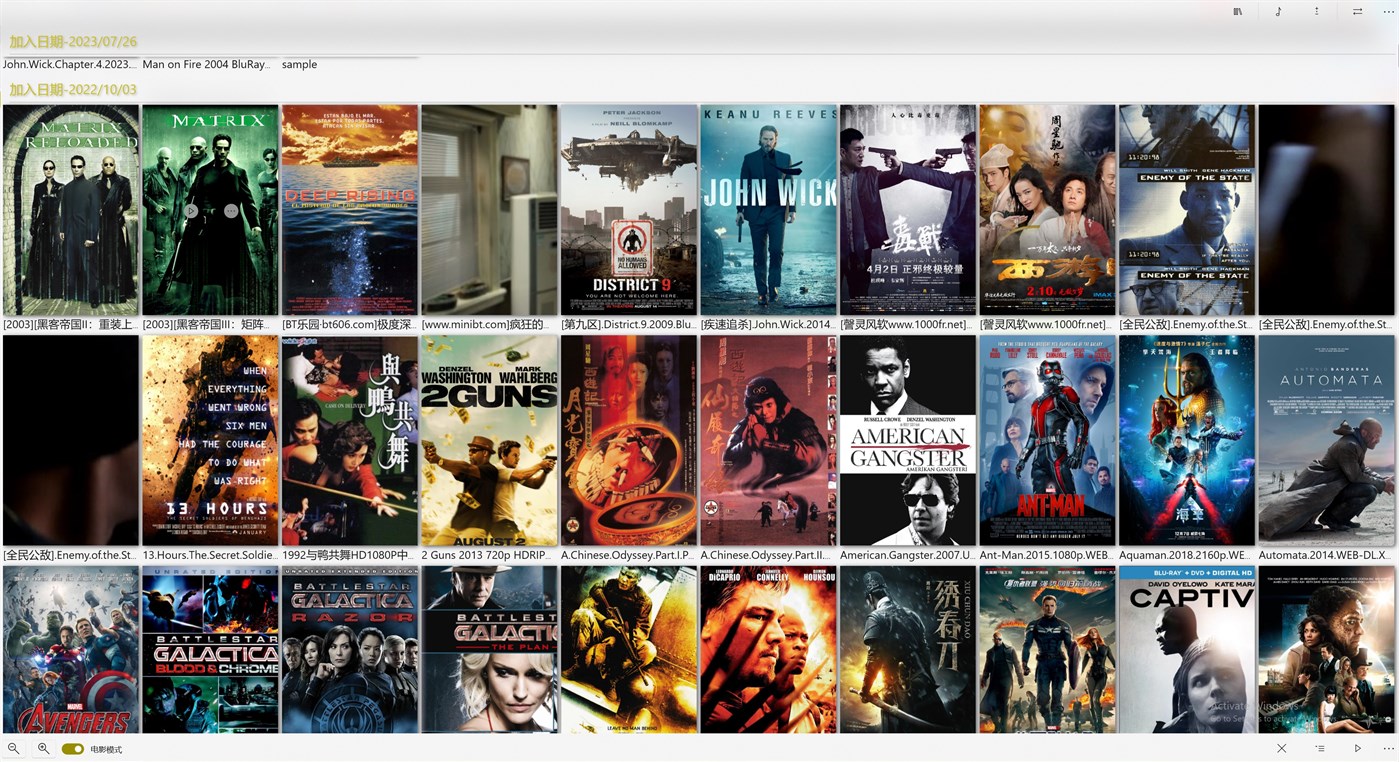The height and width of the screenshot is (762, 1399).
Task: Zoom out with the minus magnifier
Action: [13, 748]
